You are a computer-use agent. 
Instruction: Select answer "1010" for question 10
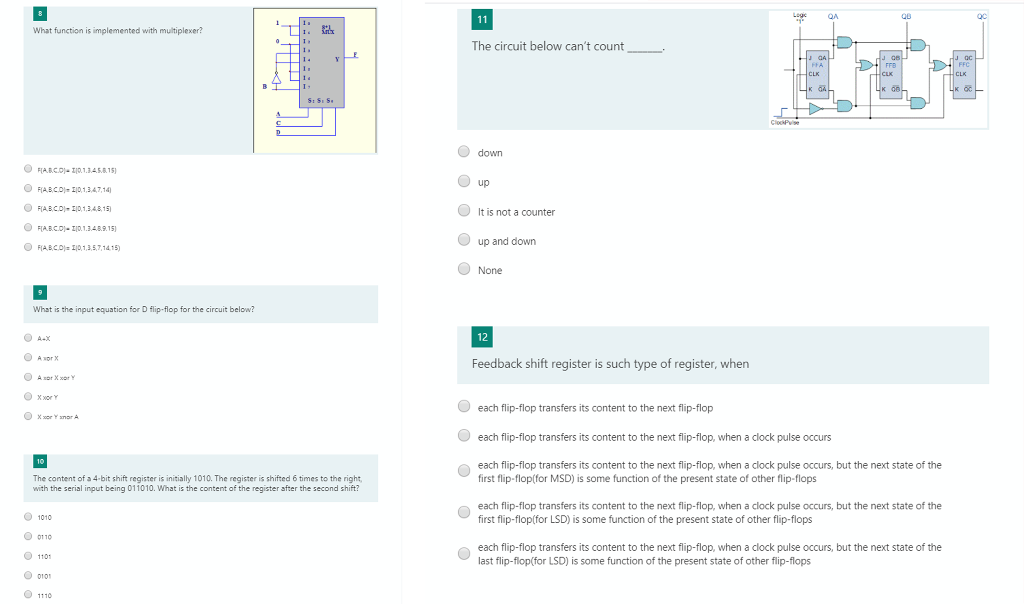pyautogui.click(x=28, y=517)
